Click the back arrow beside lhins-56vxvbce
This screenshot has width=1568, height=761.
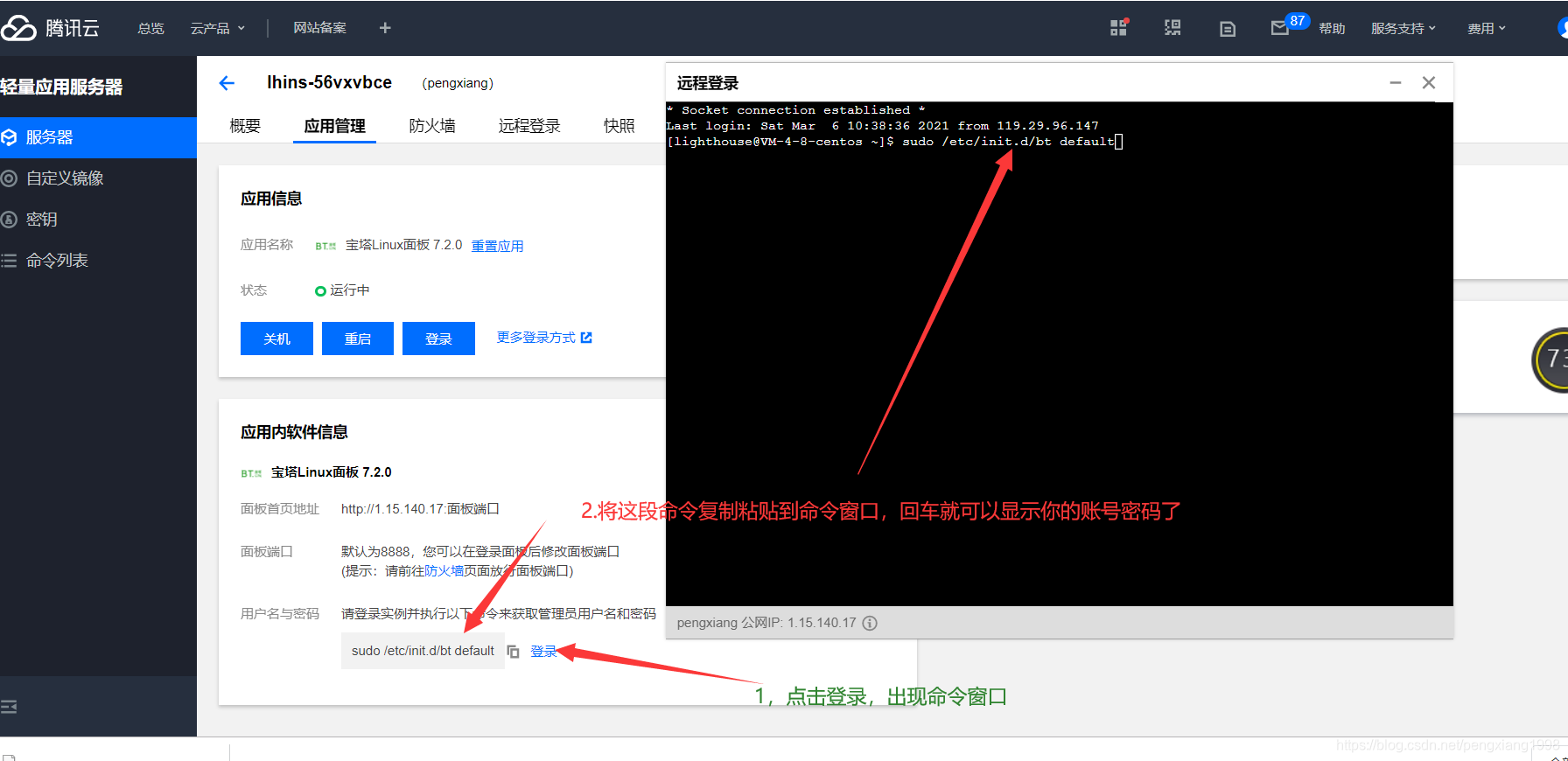pyautogui.click(x=227, y=83)
